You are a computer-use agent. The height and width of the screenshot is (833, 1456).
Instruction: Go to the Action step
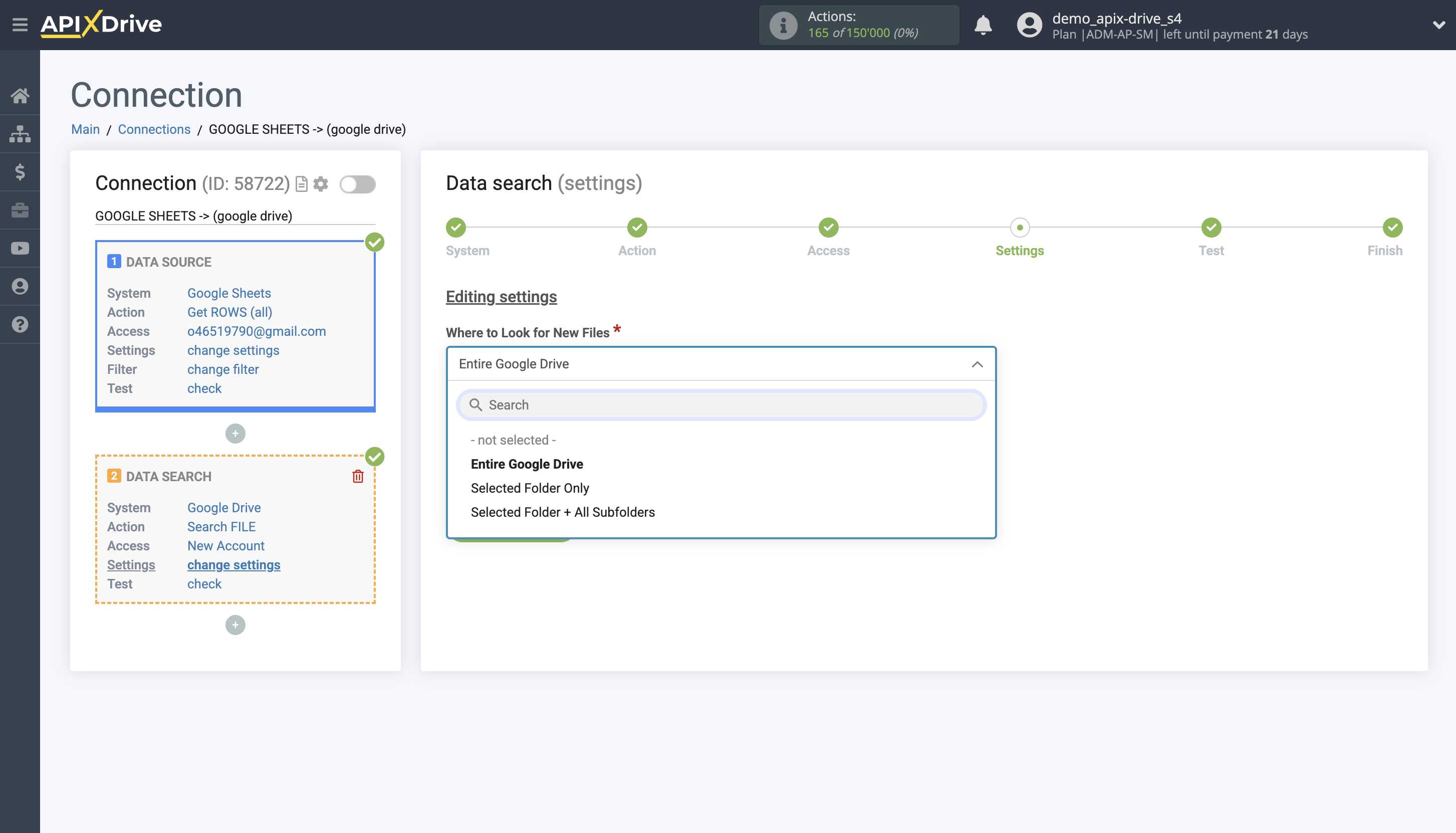pyautogui.click(x=637, y=228)
